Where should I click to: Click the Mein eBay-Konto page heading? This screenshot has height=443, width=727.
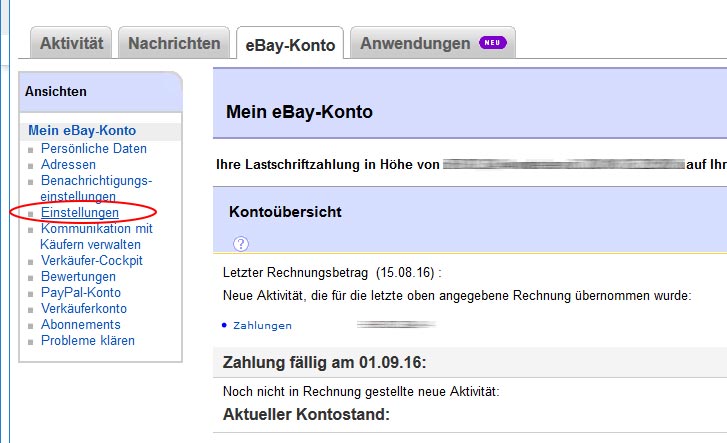pos(299,112)
